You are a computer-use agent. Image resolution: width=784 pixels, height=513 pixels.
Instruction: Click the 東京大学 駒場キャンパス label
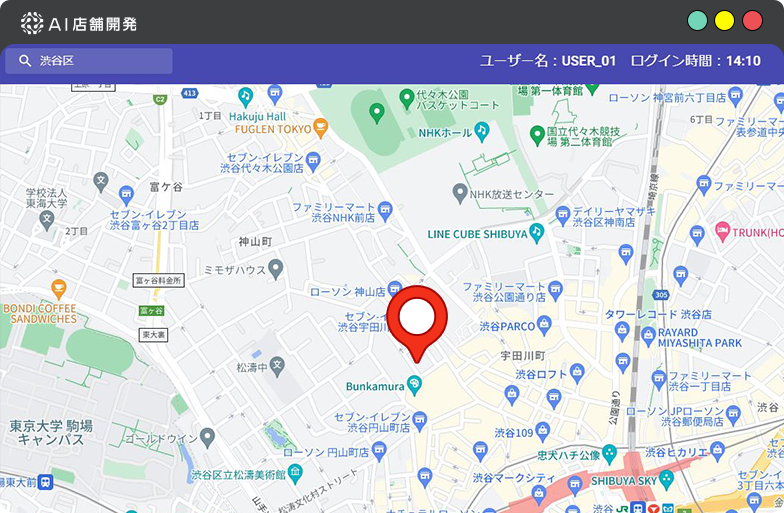51,432
